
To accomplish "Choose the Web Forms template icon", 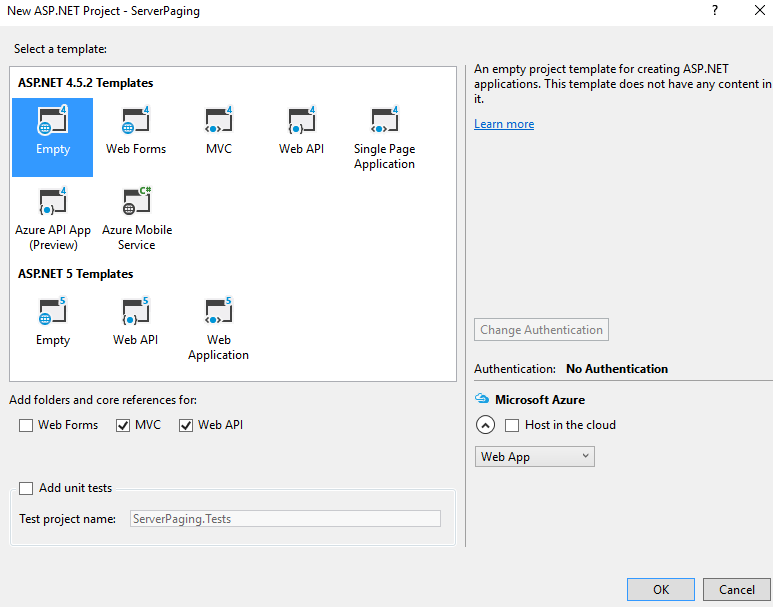I will click(136, 123).
